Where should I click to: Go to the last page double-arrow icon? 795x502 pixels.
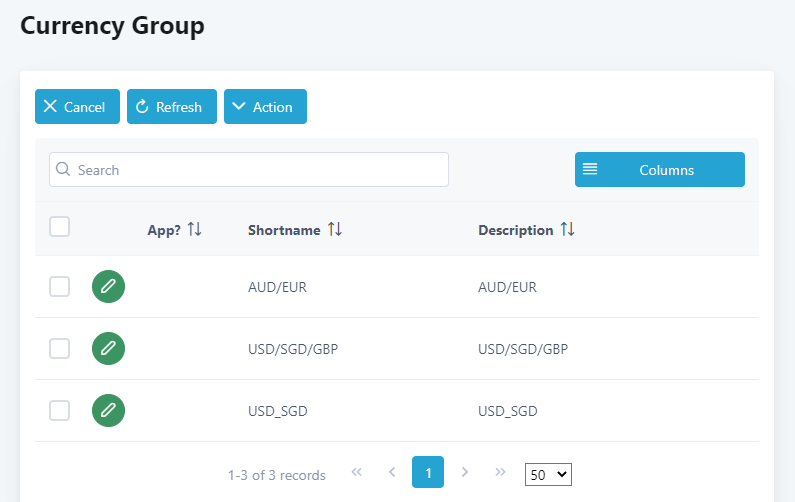pos(500,473)
